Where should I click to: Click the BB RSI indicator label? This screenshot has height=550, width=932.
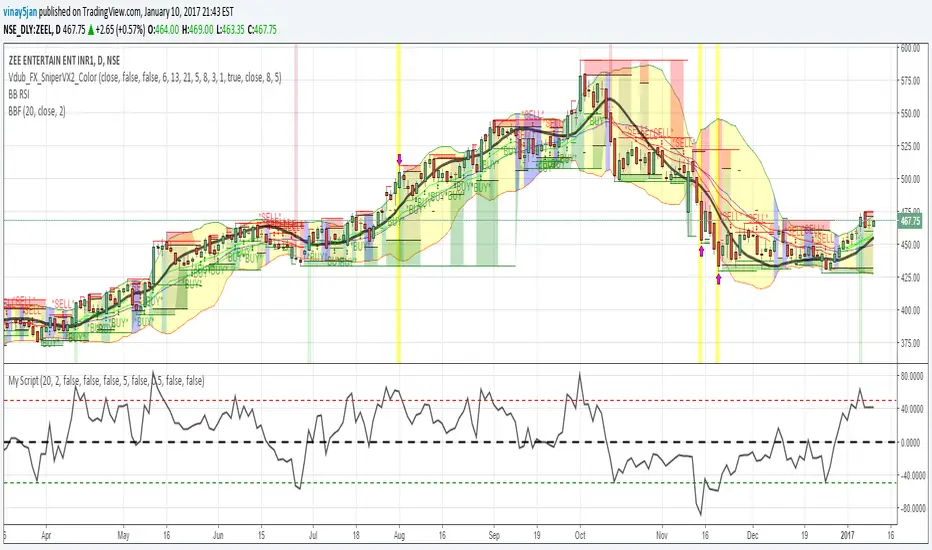(x=18, y=94)
